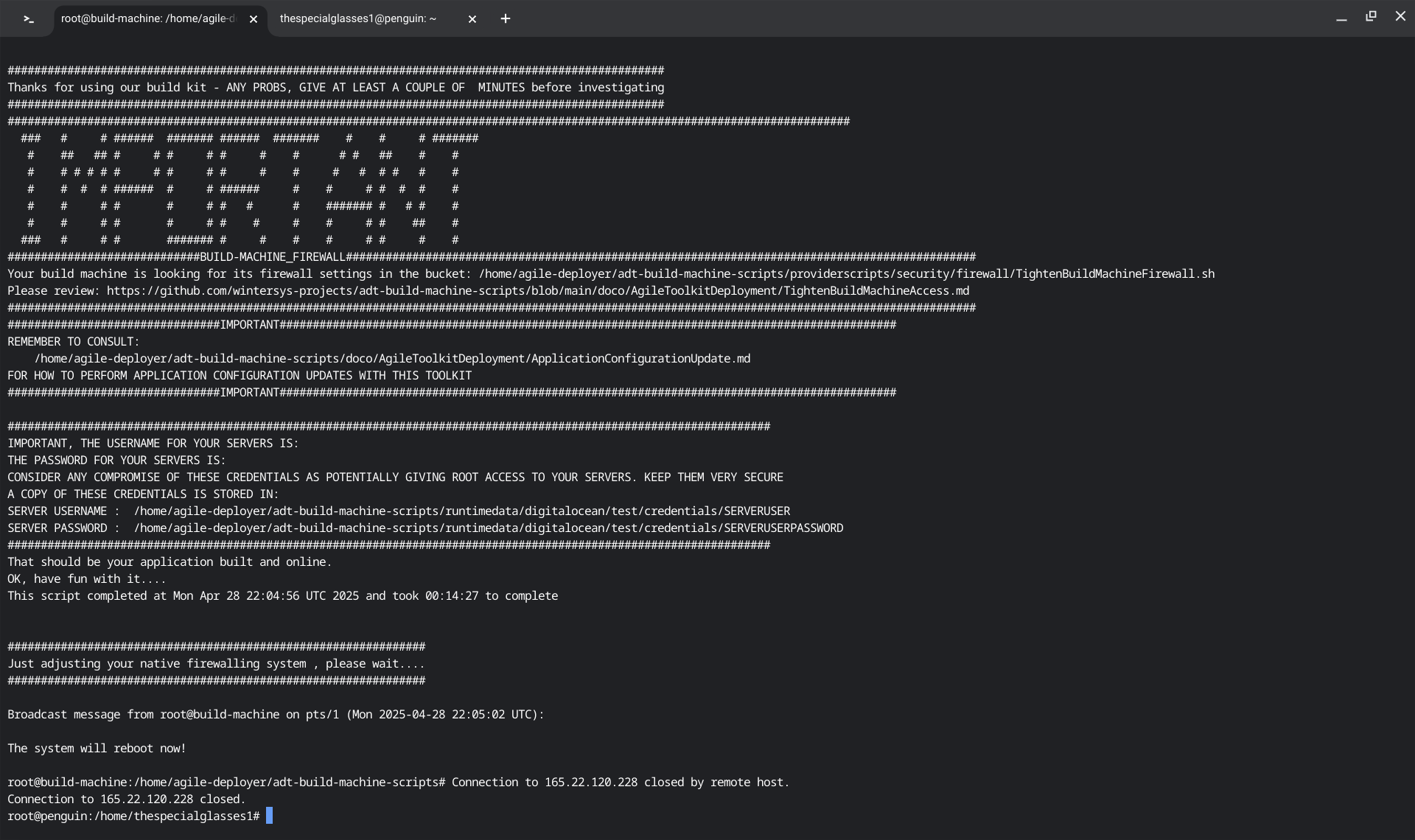Click the SERVERUSERPASSWORD credentials file path
The height and width of the screenshot is (840, 1415).
(488, 528)
